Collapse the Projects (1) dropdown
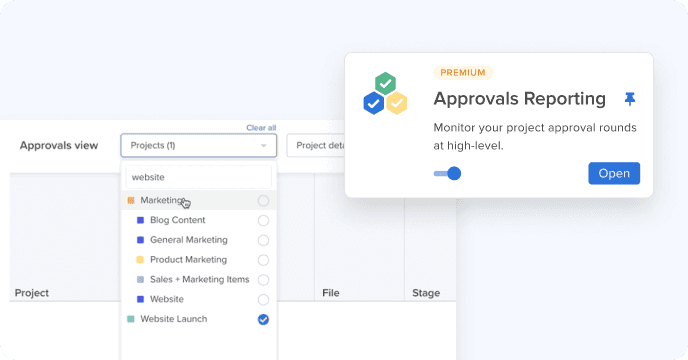688x360 pixels. click(199, 145)
